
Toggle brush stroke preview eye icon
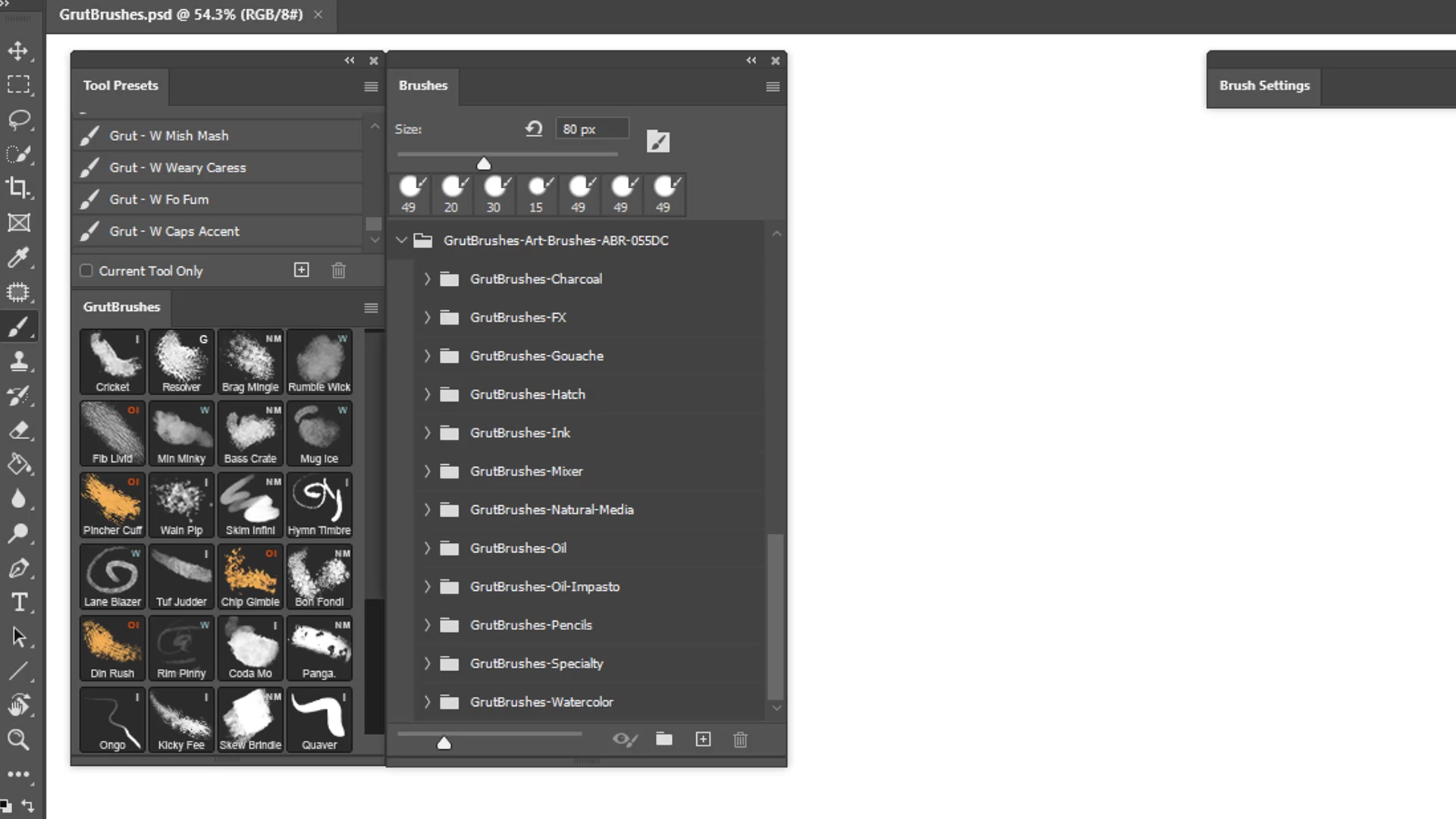point(625,739)
